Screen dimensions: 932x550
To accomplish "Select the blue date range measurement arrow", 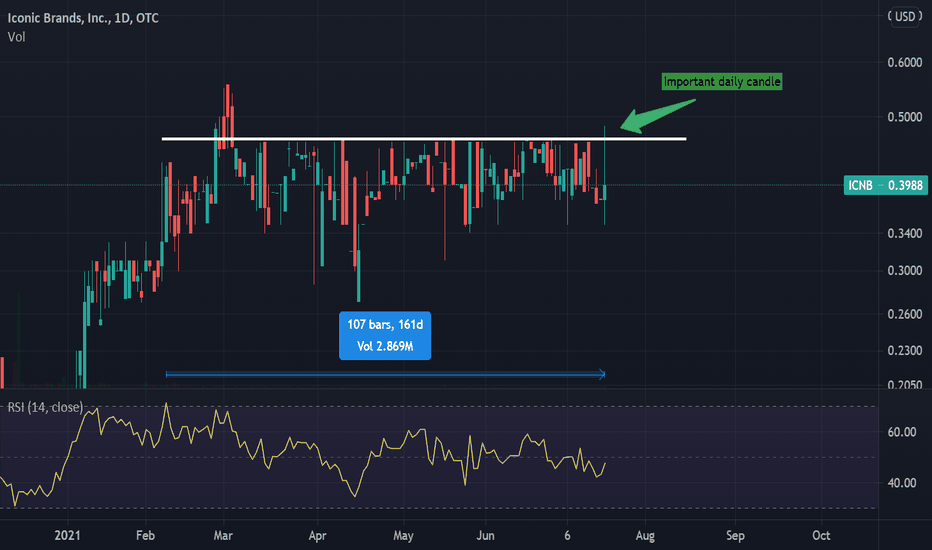I will (385, 374).
